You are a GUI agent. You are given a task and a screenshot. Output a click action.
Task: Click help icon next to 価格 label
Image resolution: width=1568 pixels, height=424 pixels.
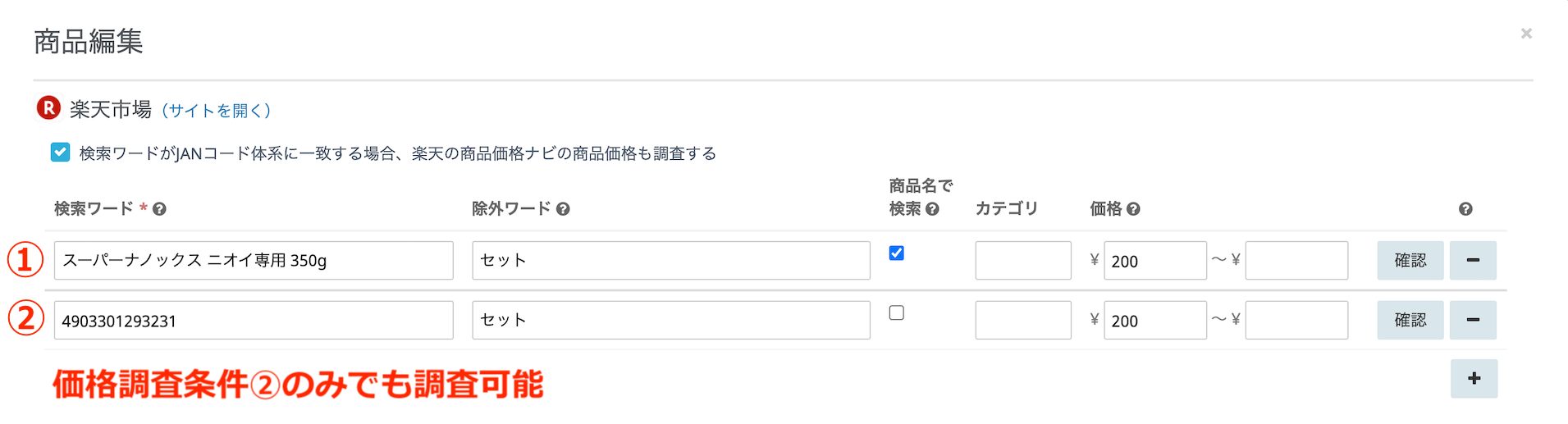(1133, 209)
